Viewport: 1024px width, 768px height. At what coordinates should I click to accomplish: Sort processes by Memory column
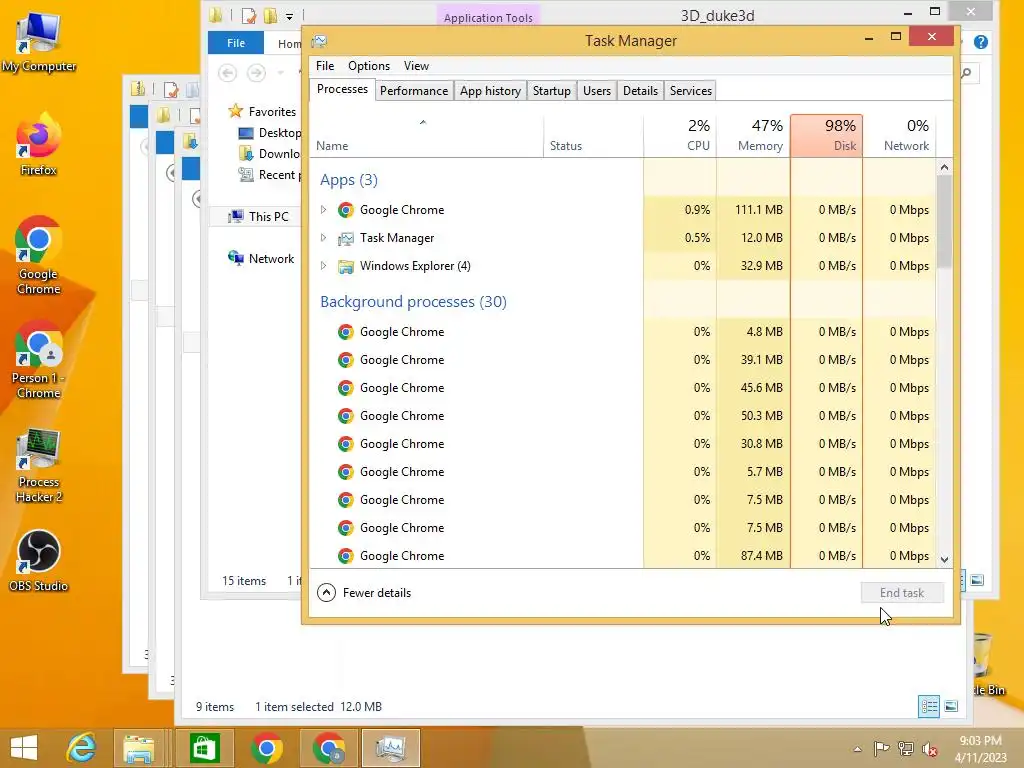coord(754,136)
